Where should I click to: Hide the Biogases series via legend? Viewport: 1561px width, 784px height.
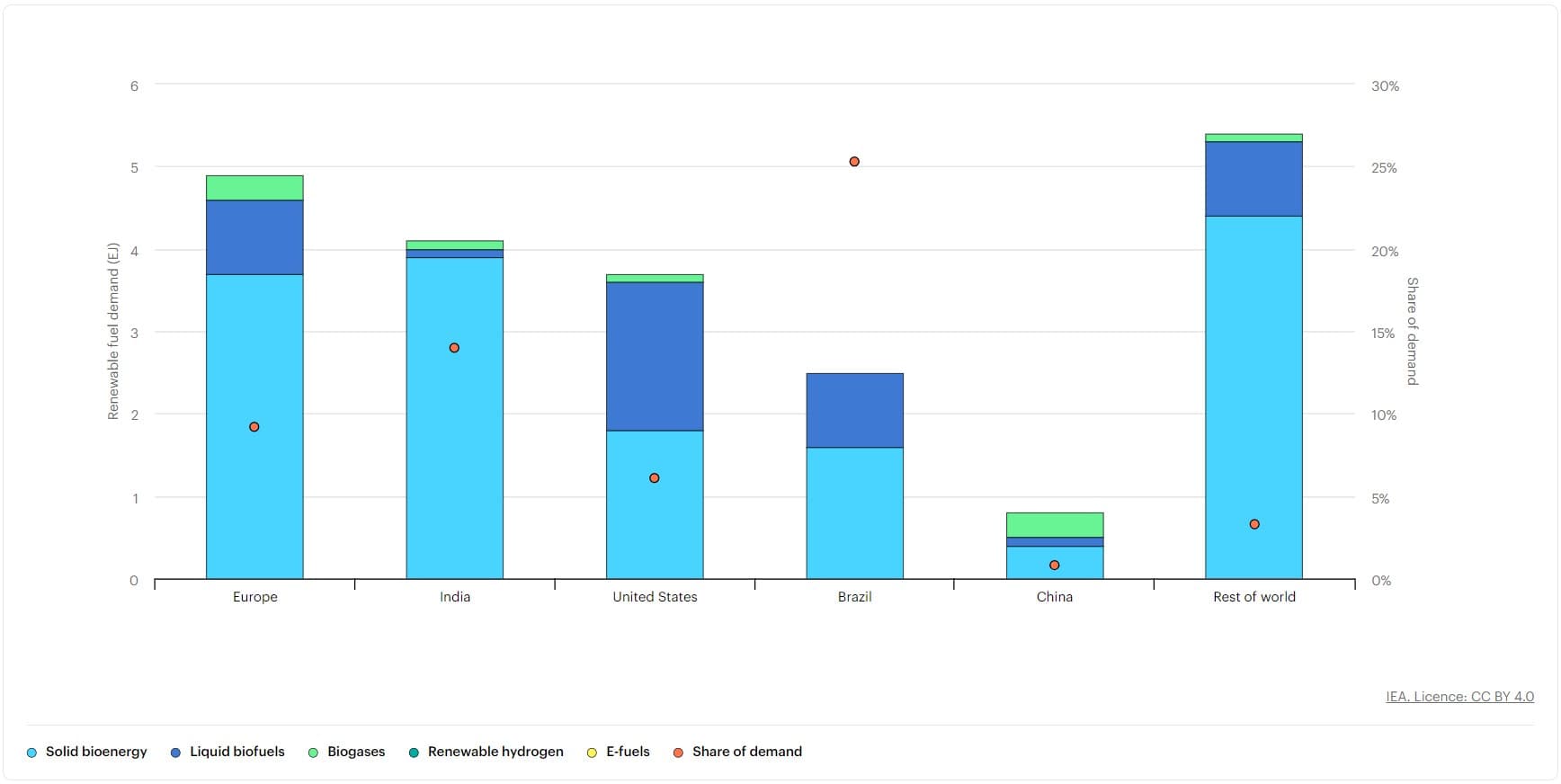point(355,752)
